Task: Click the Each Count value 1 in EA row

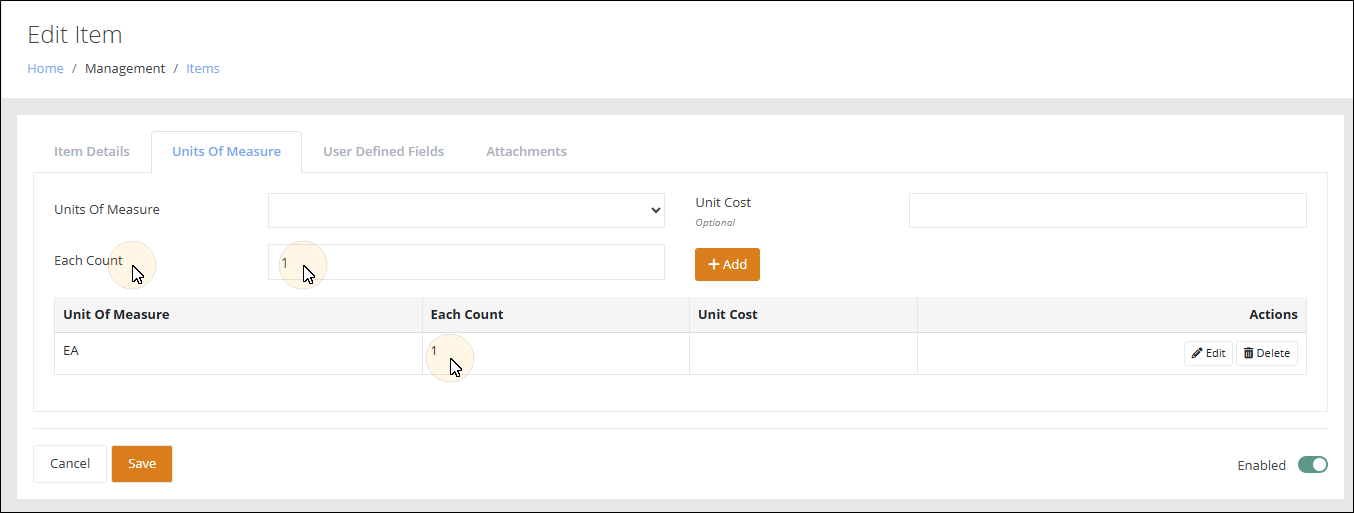Action: coord(434,351)
